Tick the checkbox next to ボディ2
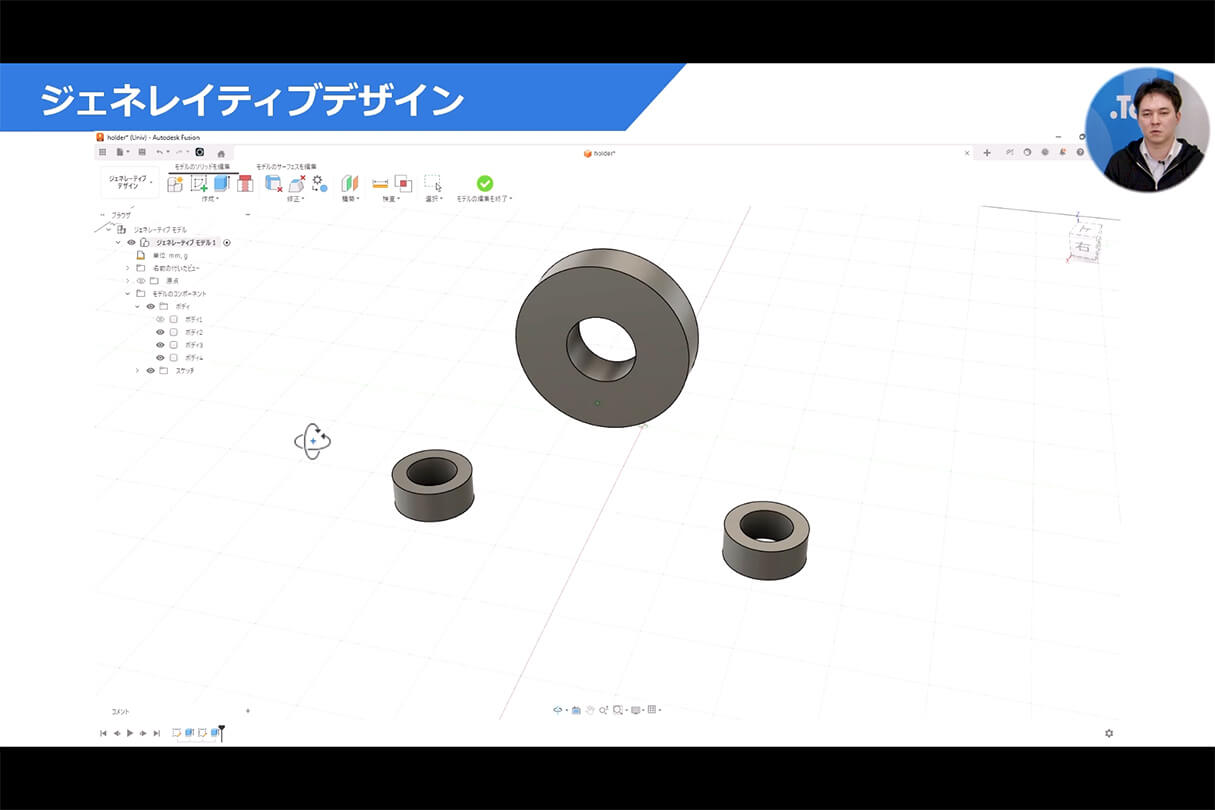 pyautogui.click(x=174, y=332)
